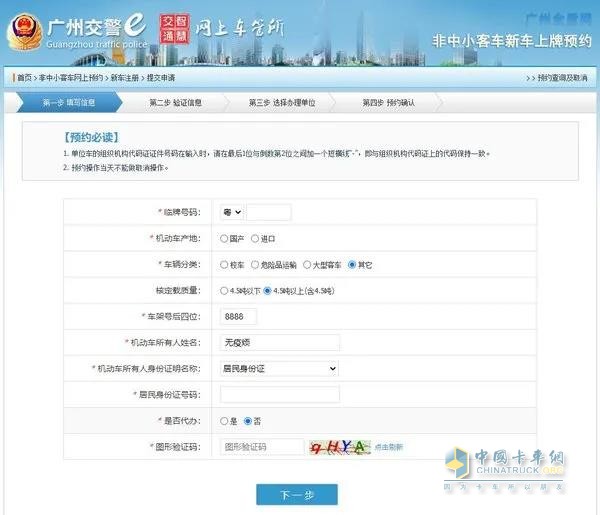600x515 pixels.
Task: Select 进口 for vehicle origin
Action: pyautogui.click(x=256, y=239)
